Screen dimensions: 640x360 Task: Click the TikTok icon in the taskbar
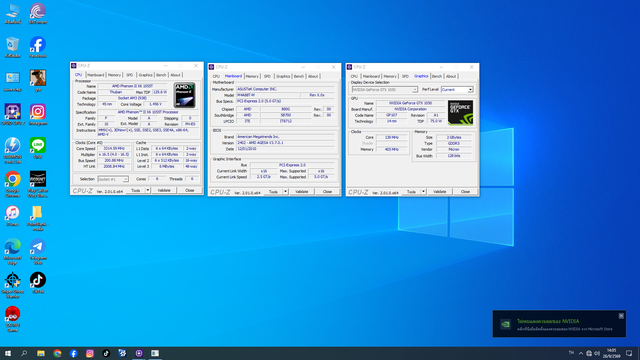coord(106,353)
